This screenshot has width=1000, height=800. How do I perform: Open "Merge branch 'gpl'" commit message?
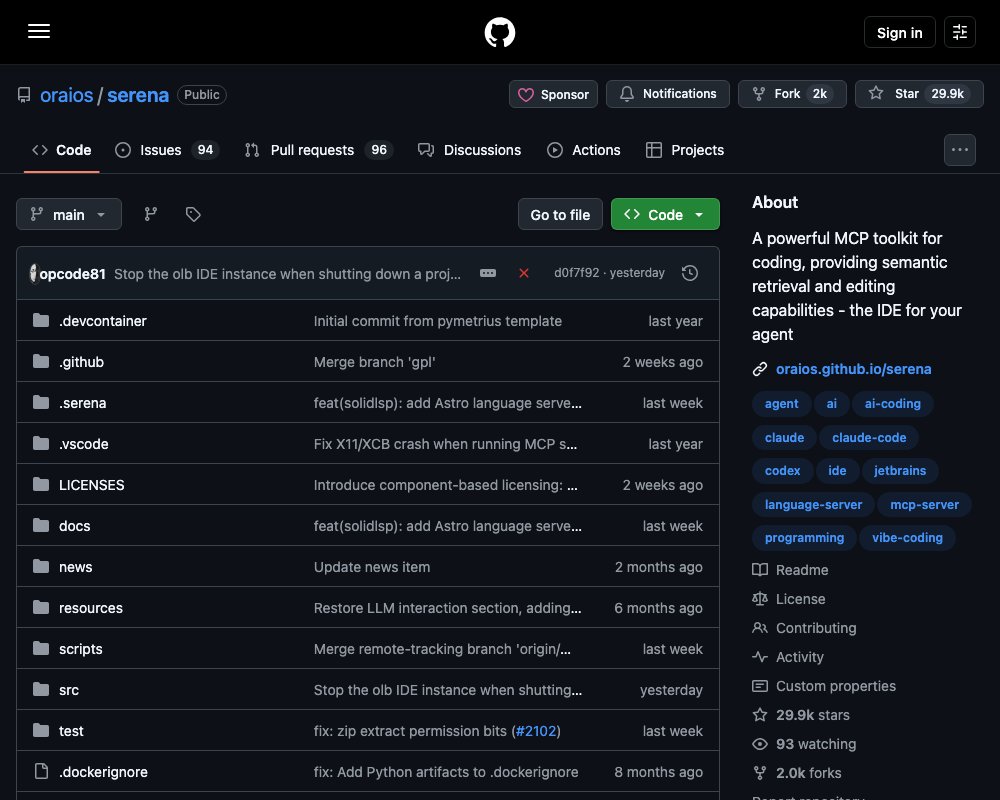[x=374, y=362]
